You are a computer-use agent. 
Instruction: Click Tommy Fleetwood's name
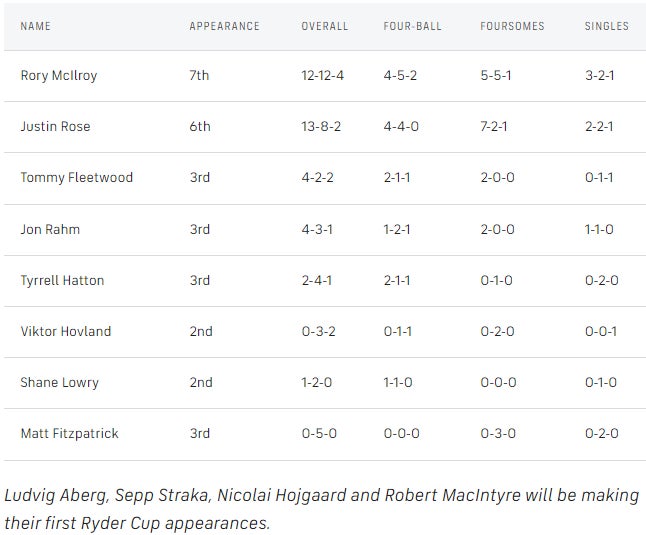click(76, 177)
